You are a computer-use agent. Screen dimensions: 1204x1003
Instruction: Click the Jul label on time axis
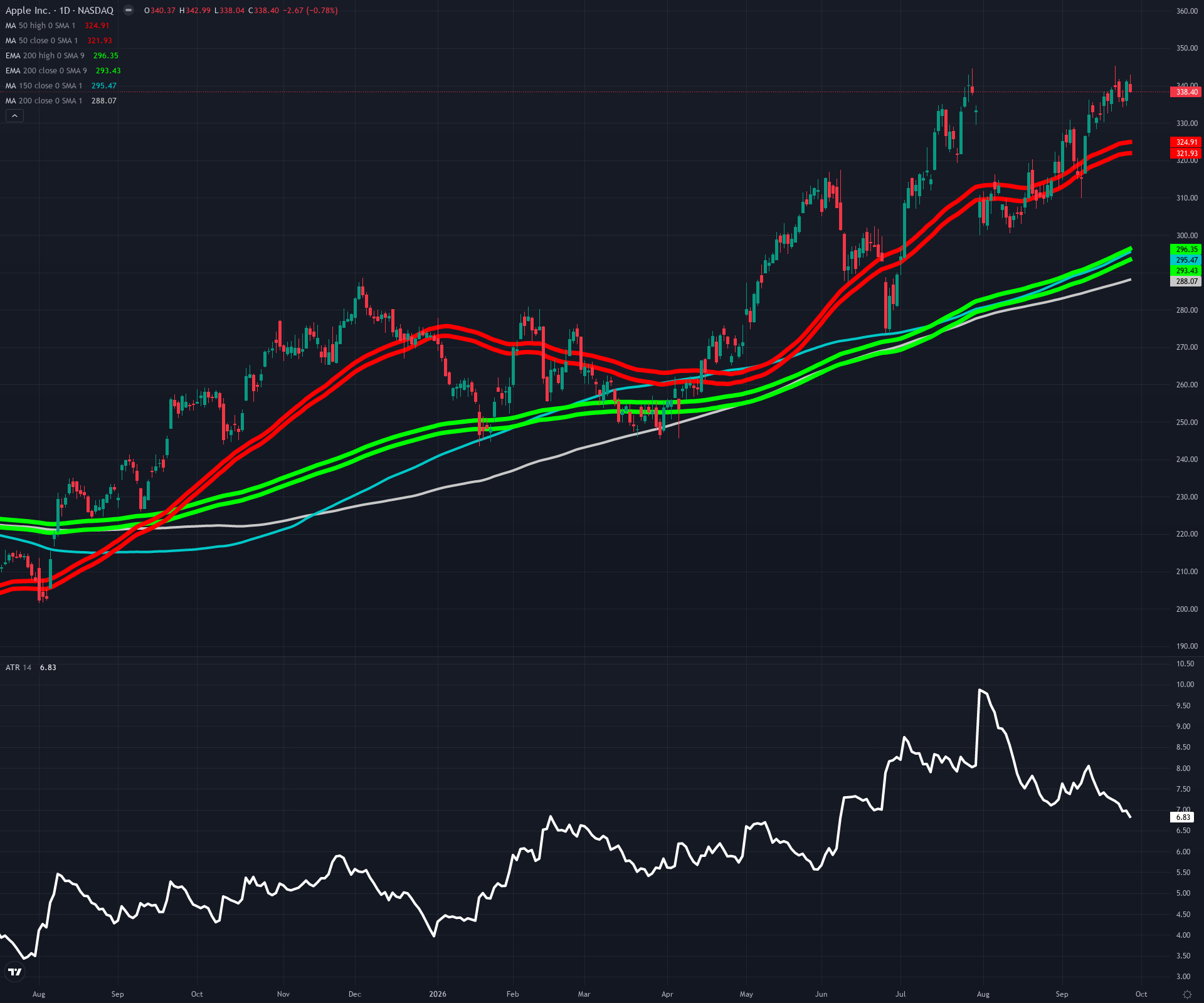click(x=900, y=994)
